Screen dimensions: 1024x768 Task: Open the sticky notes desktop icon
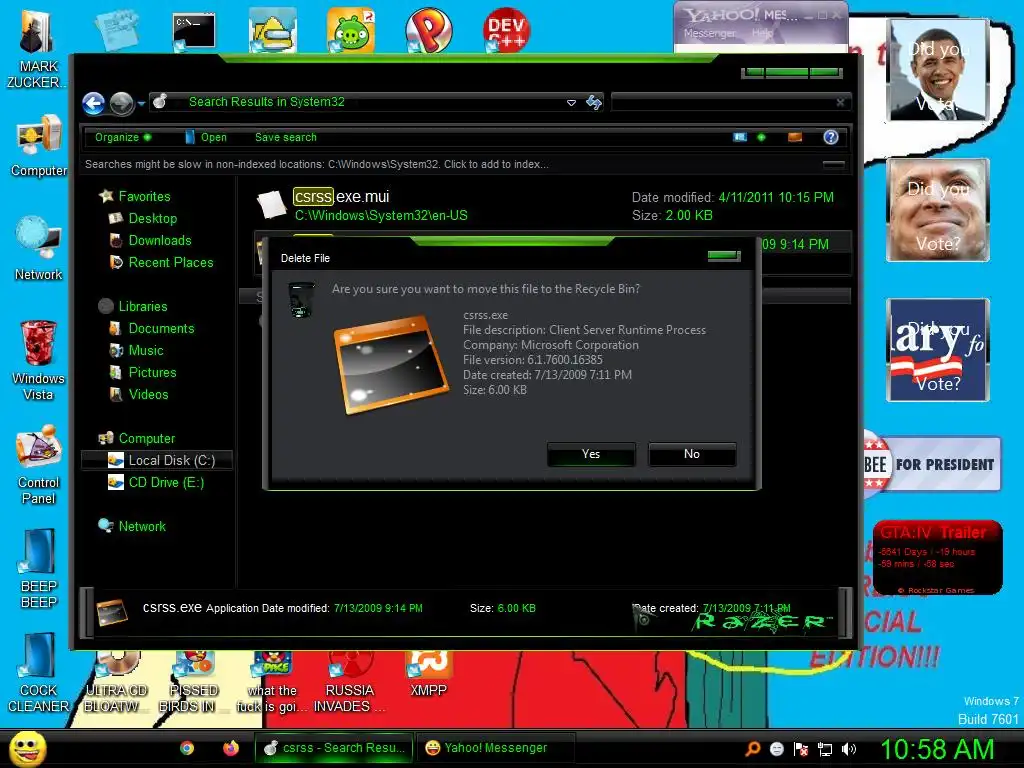[116, 29]
